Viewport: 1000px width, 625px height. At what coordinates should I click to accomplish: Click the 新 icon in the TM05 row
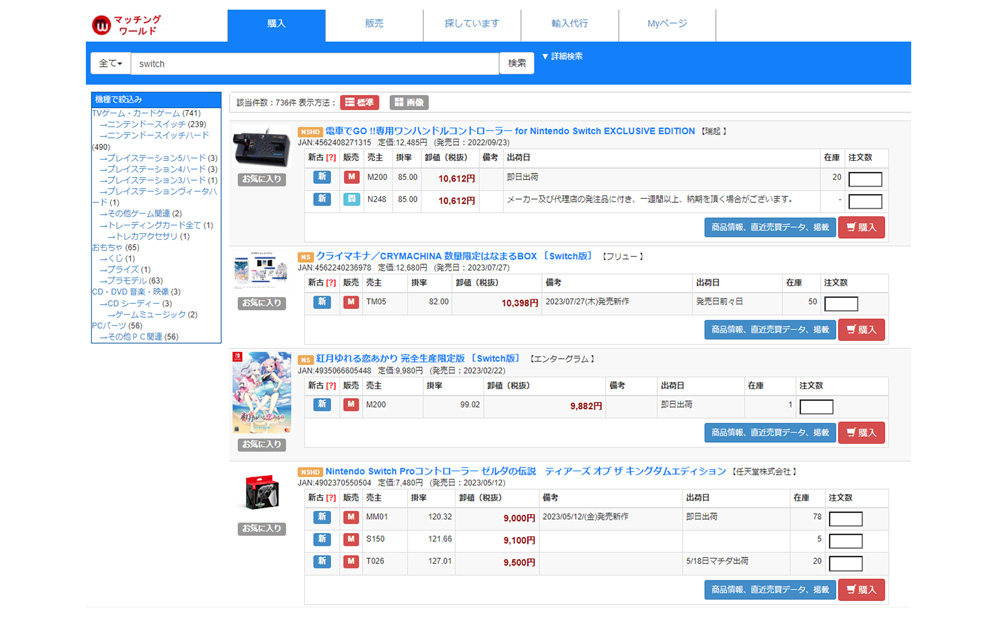(322, 302)
